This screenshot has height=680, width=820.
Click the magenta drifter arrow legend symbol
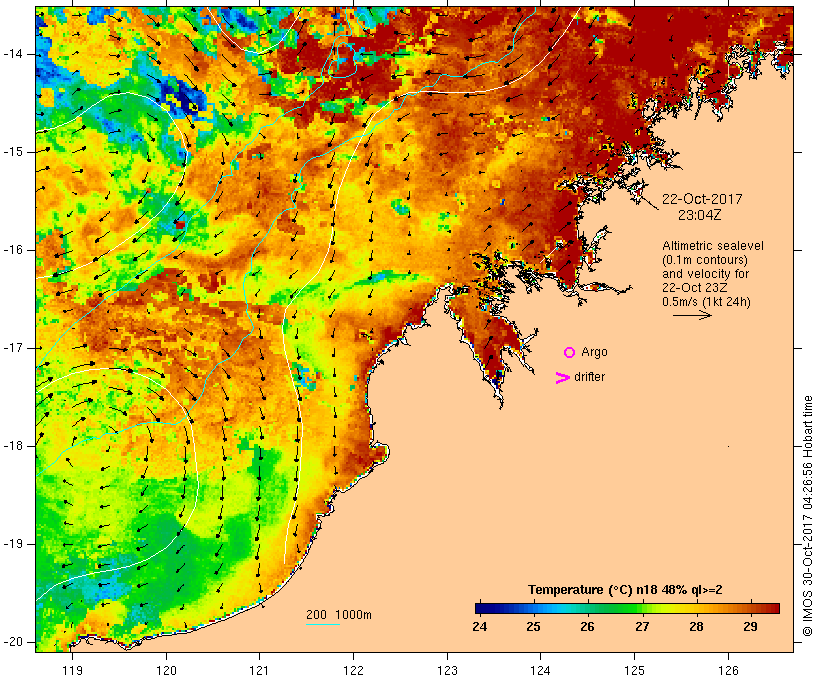coord(563,378)
